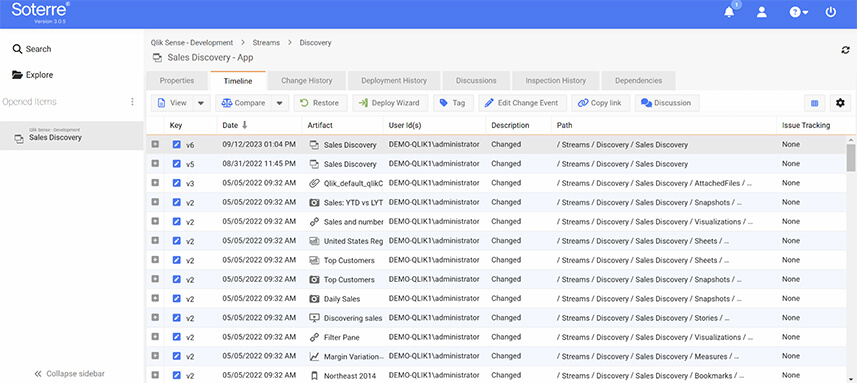Expand the United States Reg row

tap(155, 240)
